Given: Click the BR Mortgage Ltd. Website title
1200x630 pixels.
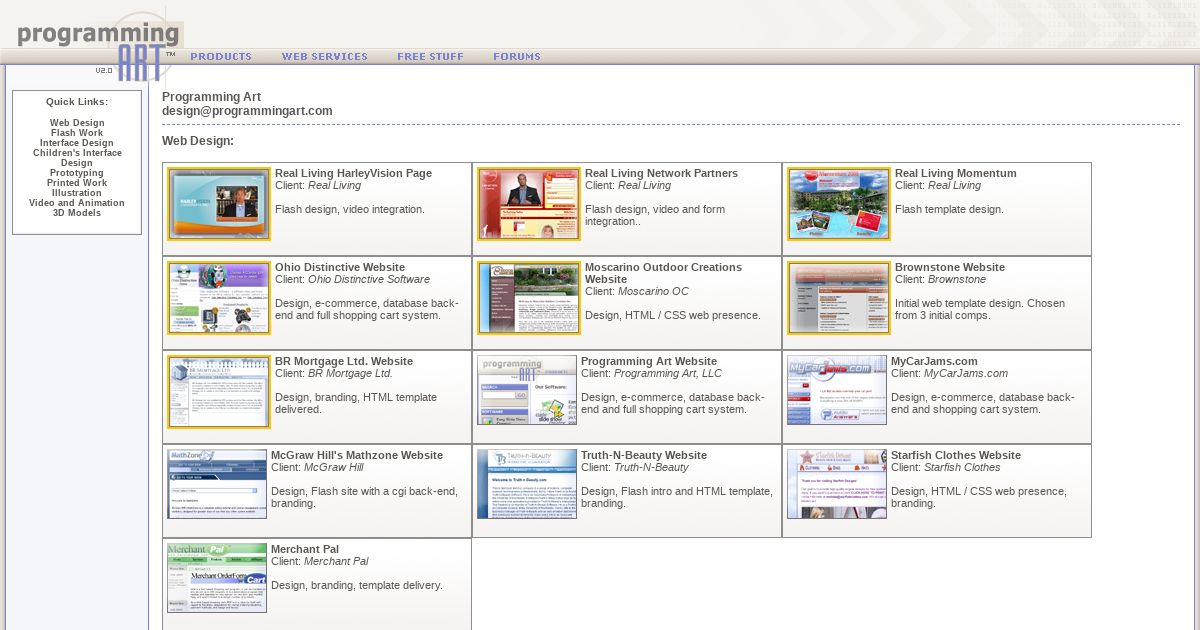Looking at the screenshot, I should click(x=344, y=361).
